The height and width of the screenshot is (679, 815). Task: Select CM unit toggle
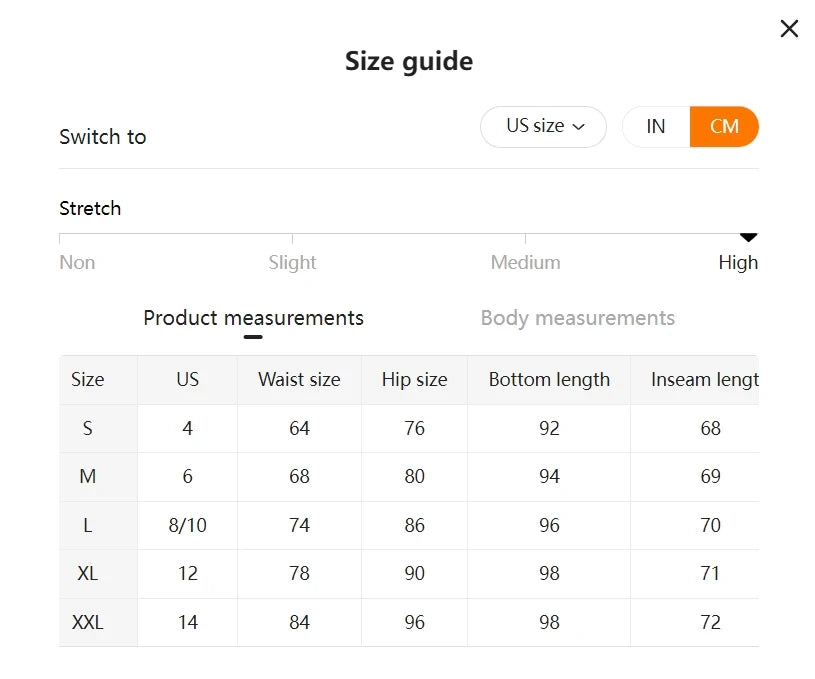(724, 127)
